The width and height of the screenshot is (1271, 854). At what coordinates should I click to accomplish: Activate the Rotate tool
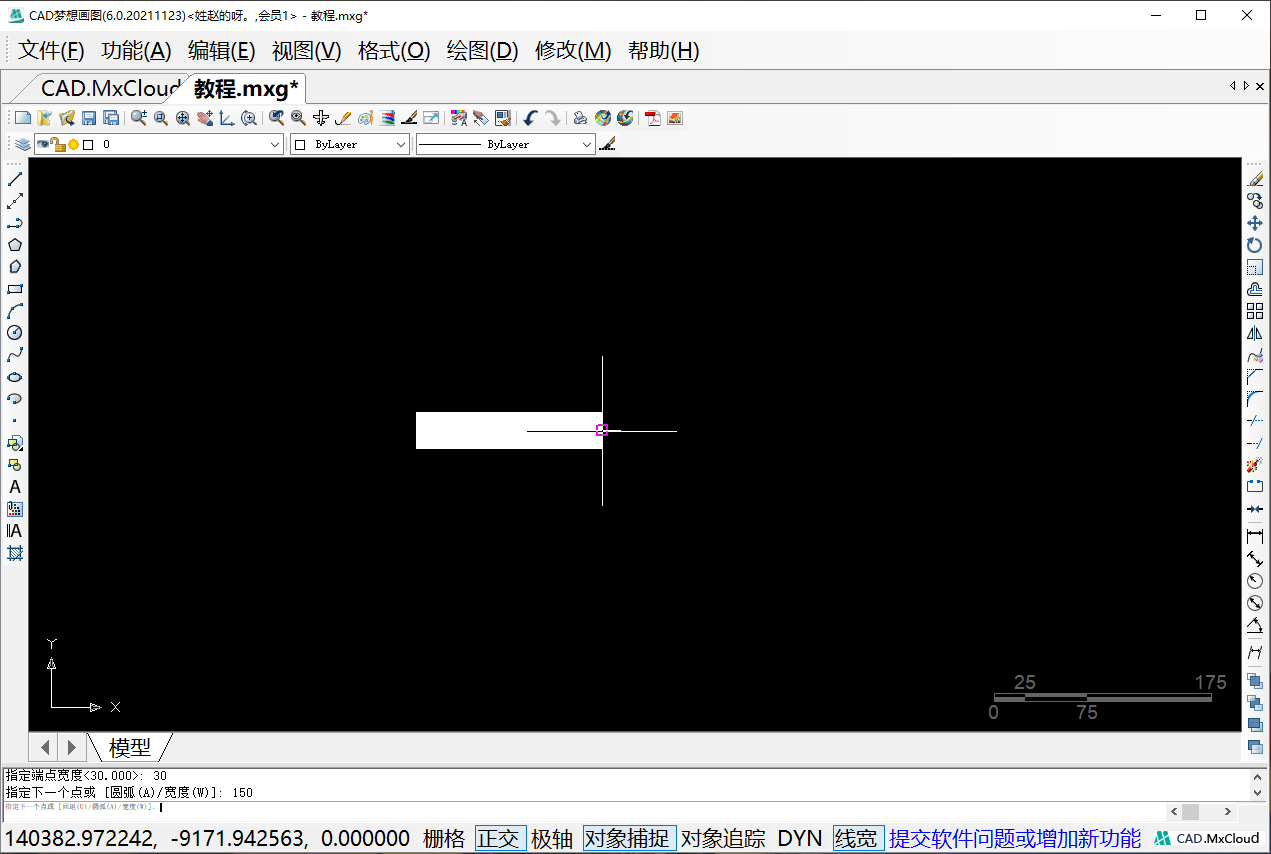(1255, 245)
